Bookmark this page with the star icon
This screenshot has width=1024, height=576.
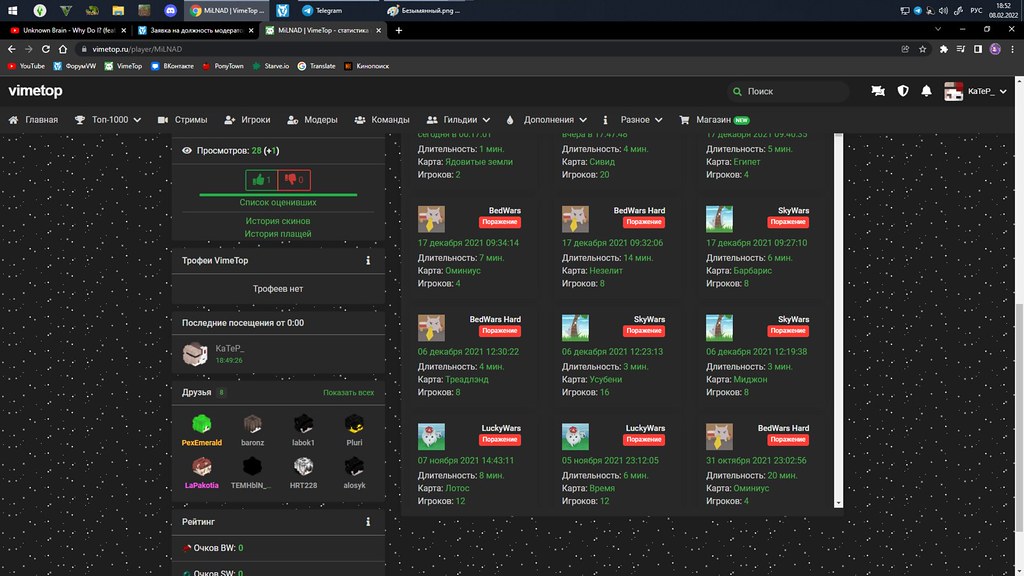pos(924,49)
